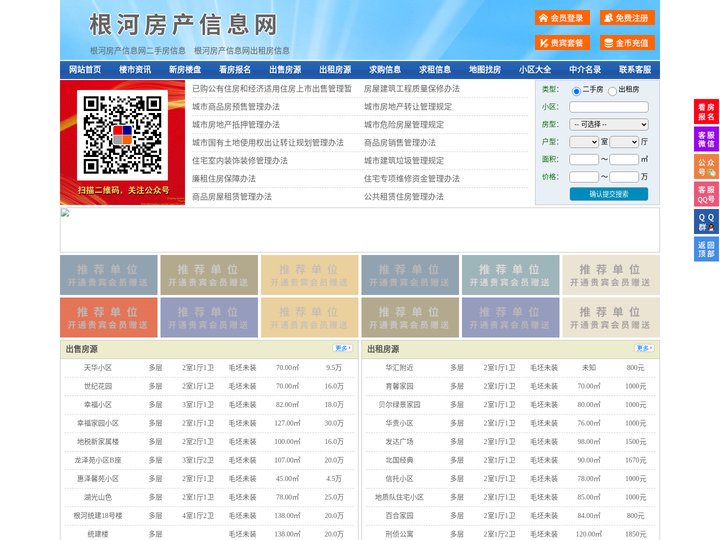Open the 湖光山色 sale listing
The image size is (720, 540).
[x=98, y=497]
